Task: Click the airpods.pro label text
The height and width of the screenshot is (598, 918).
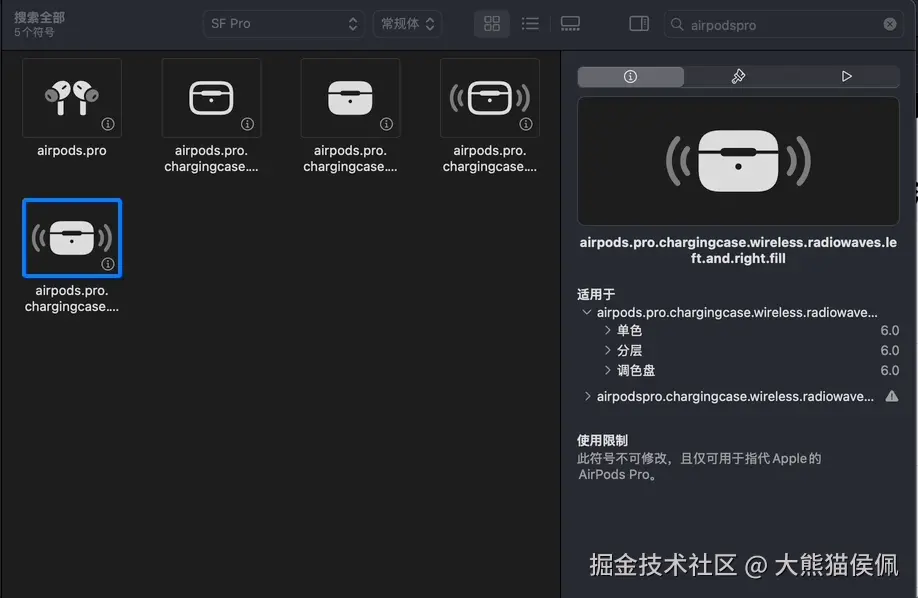Action: pos(72,151)
